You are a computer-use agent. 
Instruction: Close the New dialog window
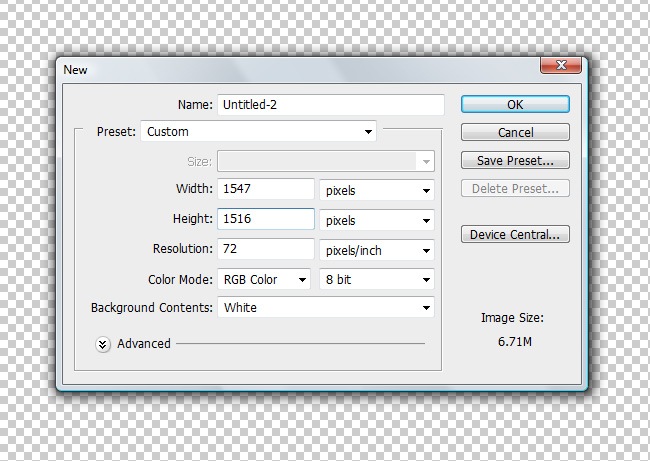point(561,67)
